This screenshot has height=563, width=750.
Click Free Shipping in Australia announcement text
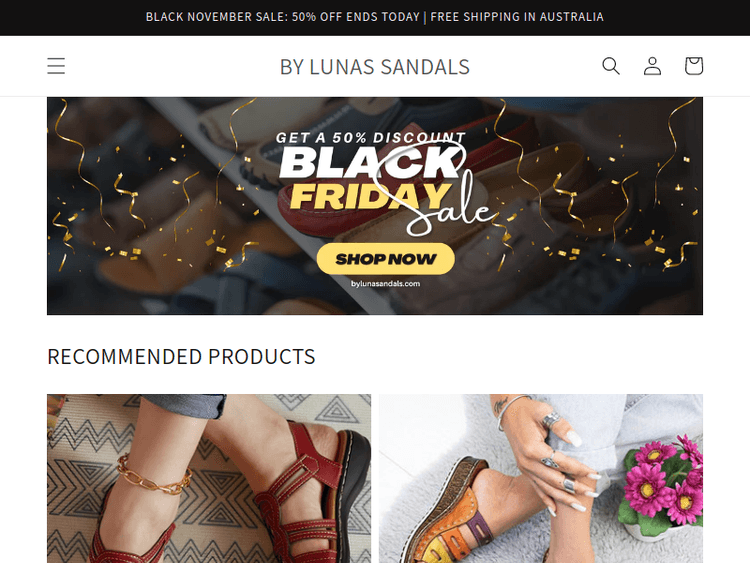(x=517, y=17)
